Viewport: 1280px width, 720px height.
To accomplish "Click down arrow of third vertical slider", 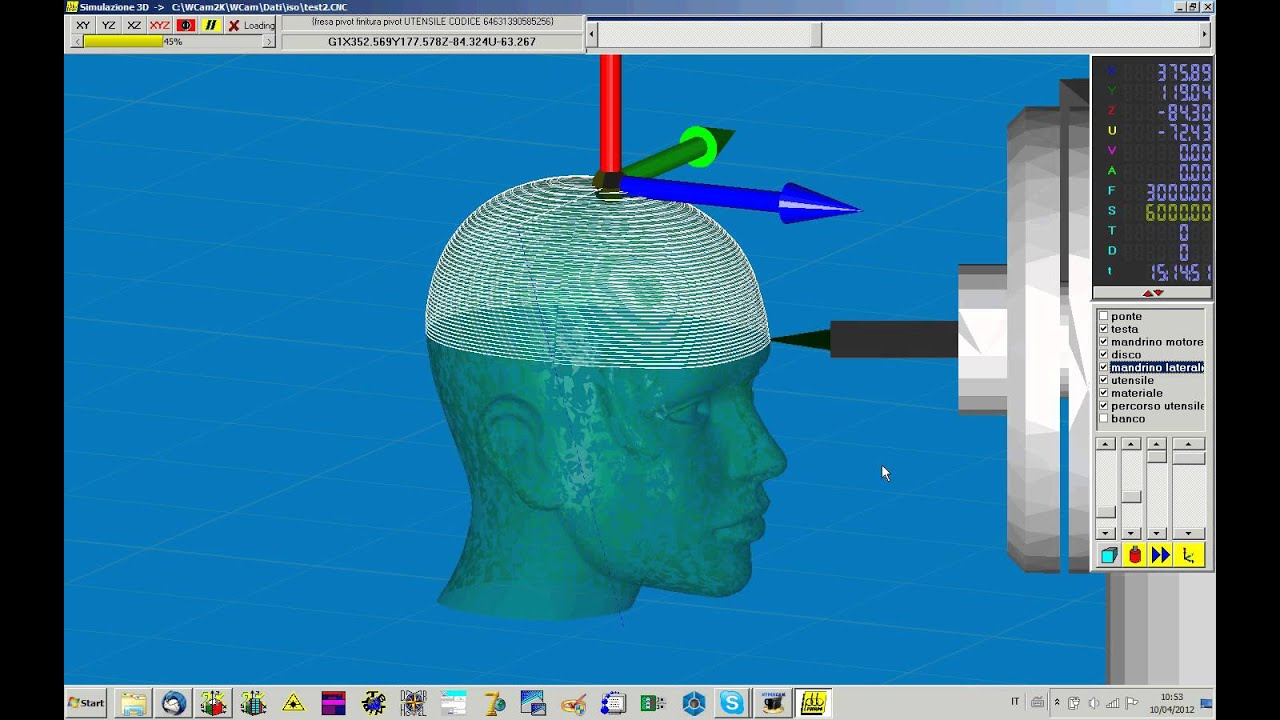I will click(x=1156, y=534).
